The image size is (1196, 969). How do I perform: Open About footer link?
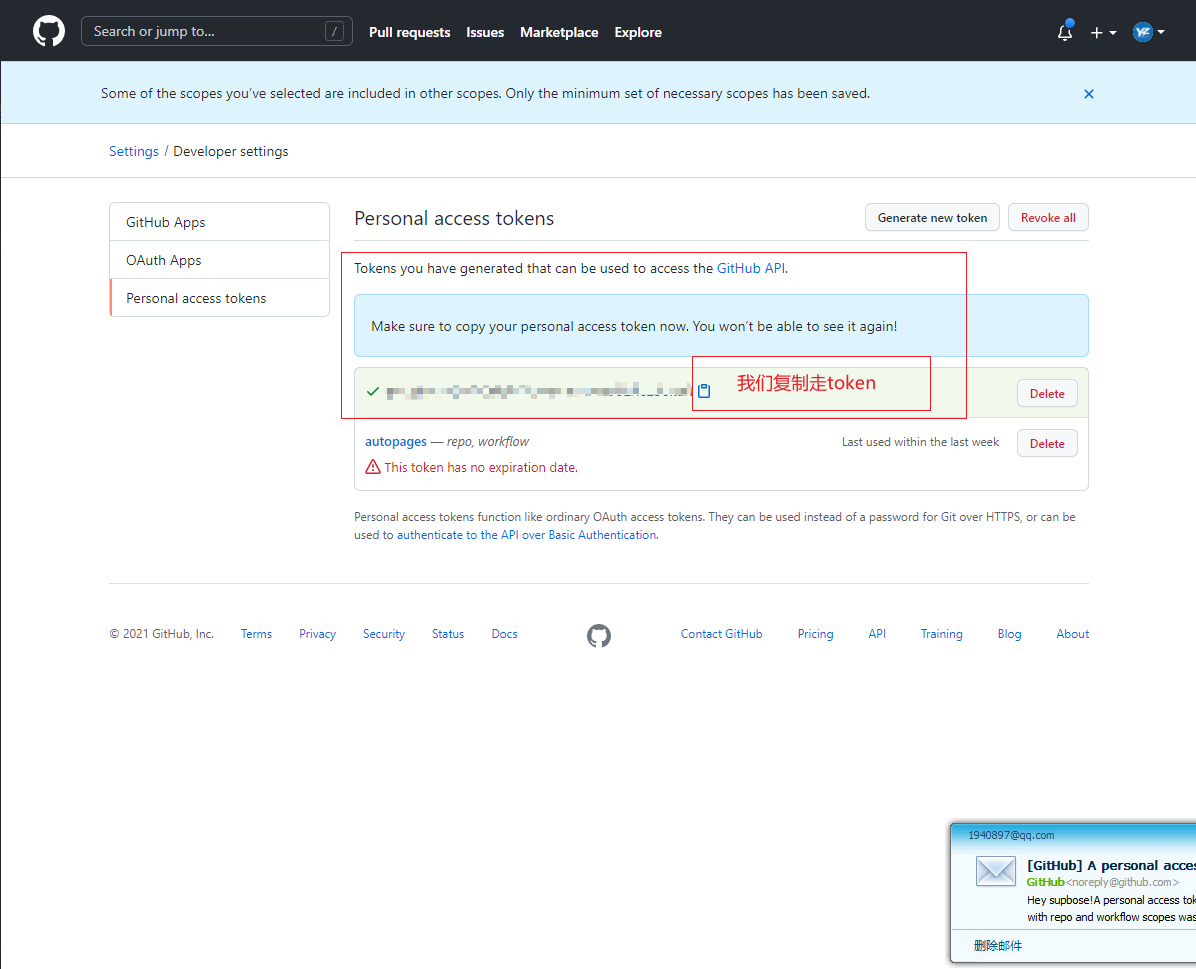1072,634
